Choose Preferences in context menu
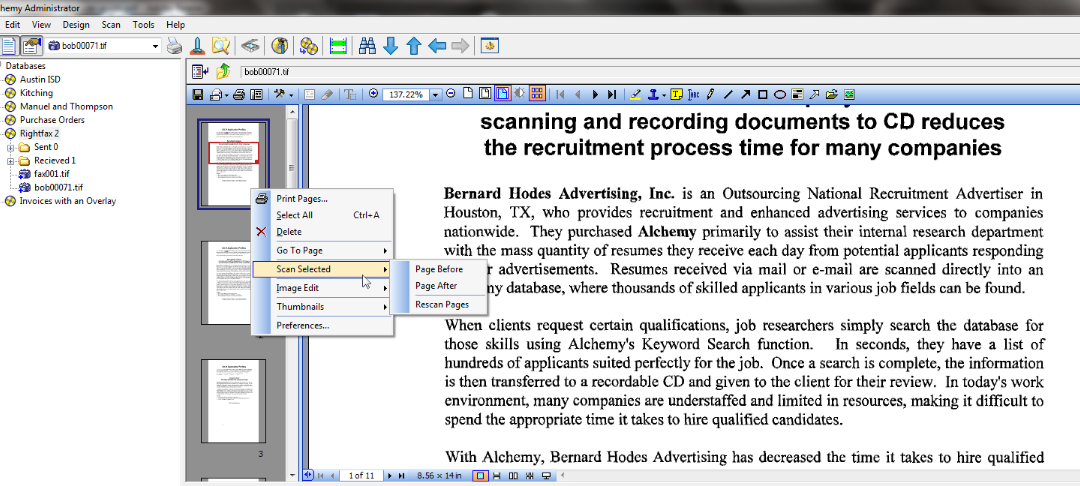 (x=323, y=325)
